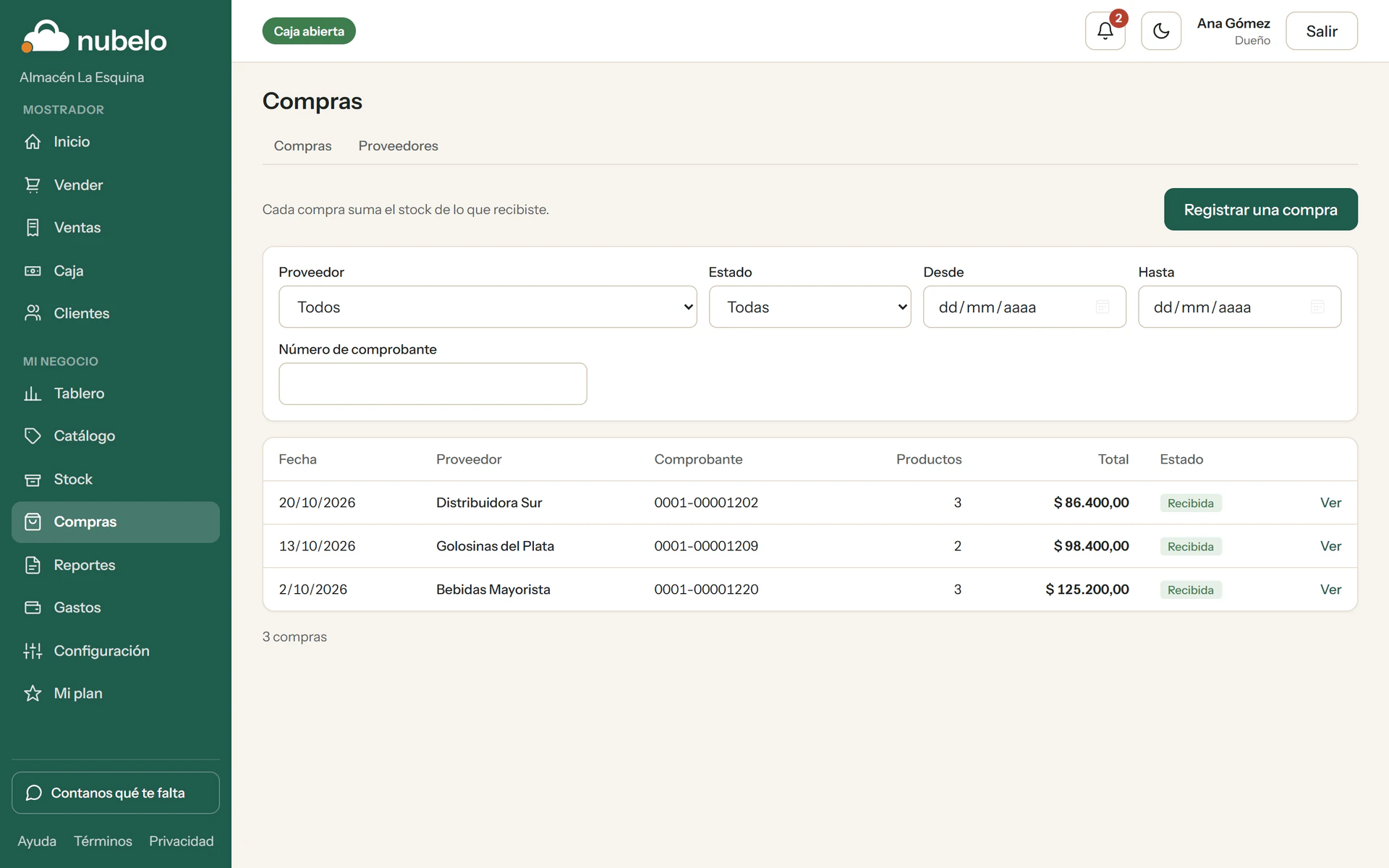View the Distribuidora Sur purchase
1389x868 pixels.
pyautogui.click(x=1330, y=503)
